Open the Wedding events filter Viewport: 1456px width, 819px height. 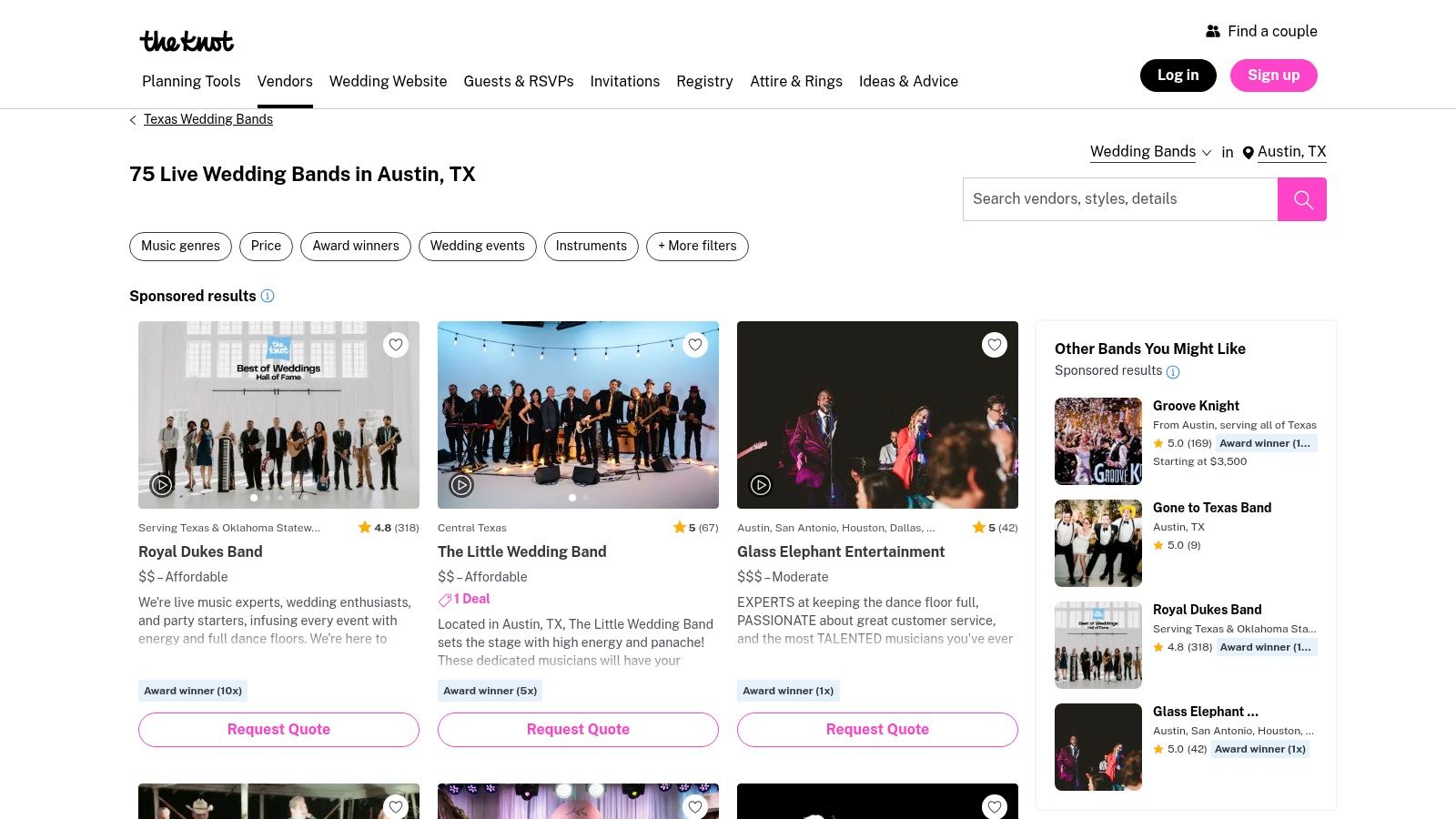click(x=478, y=247)
